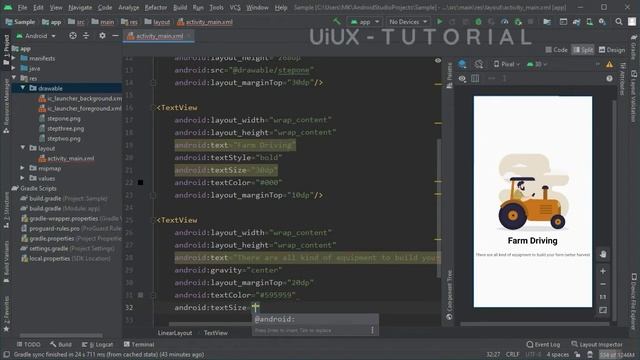
Task: Expand the java folder
Action: tap(14, 68)
